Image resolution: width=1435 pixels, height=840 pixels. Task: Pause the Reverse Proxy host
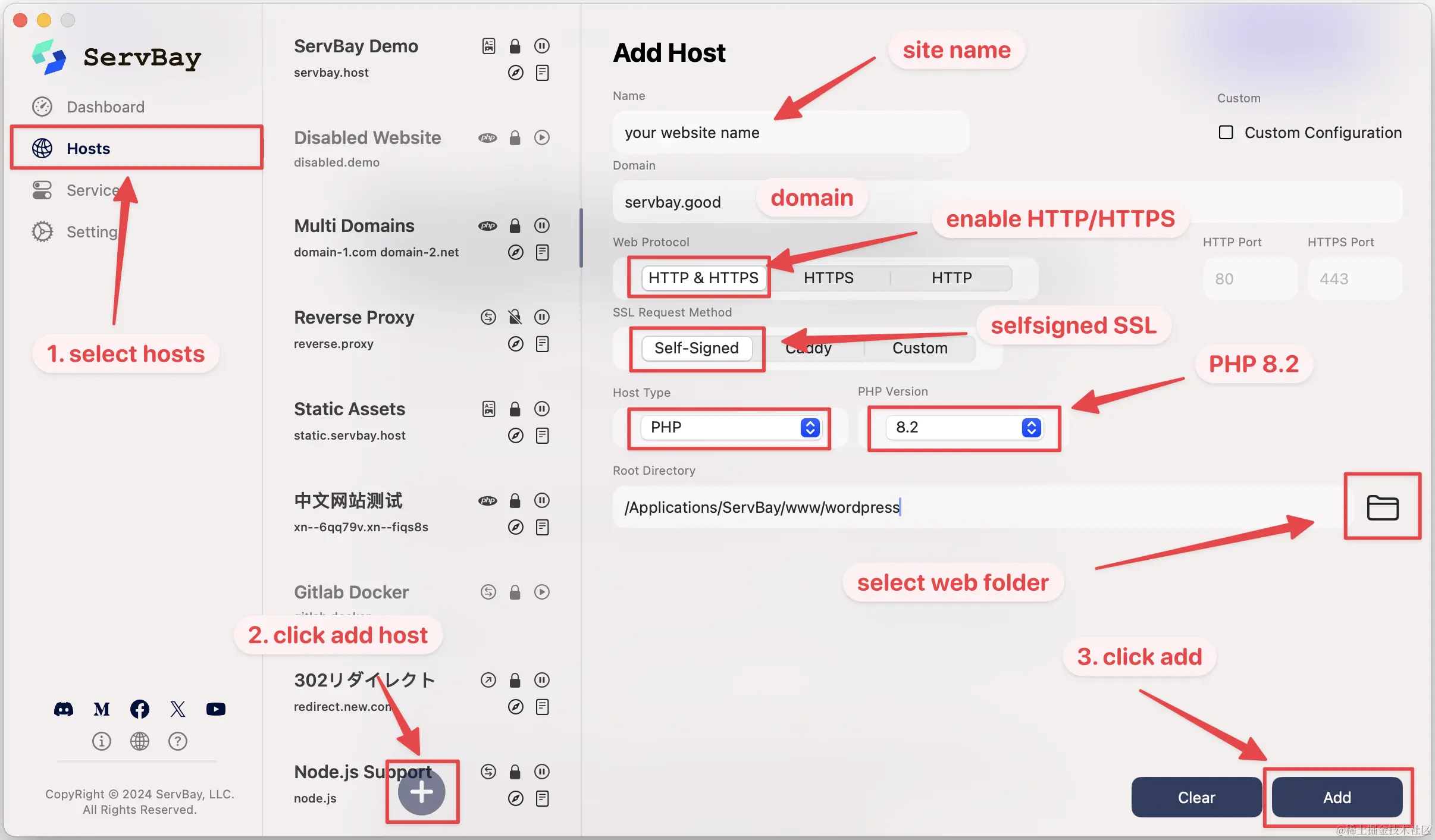tap(541, 317)
